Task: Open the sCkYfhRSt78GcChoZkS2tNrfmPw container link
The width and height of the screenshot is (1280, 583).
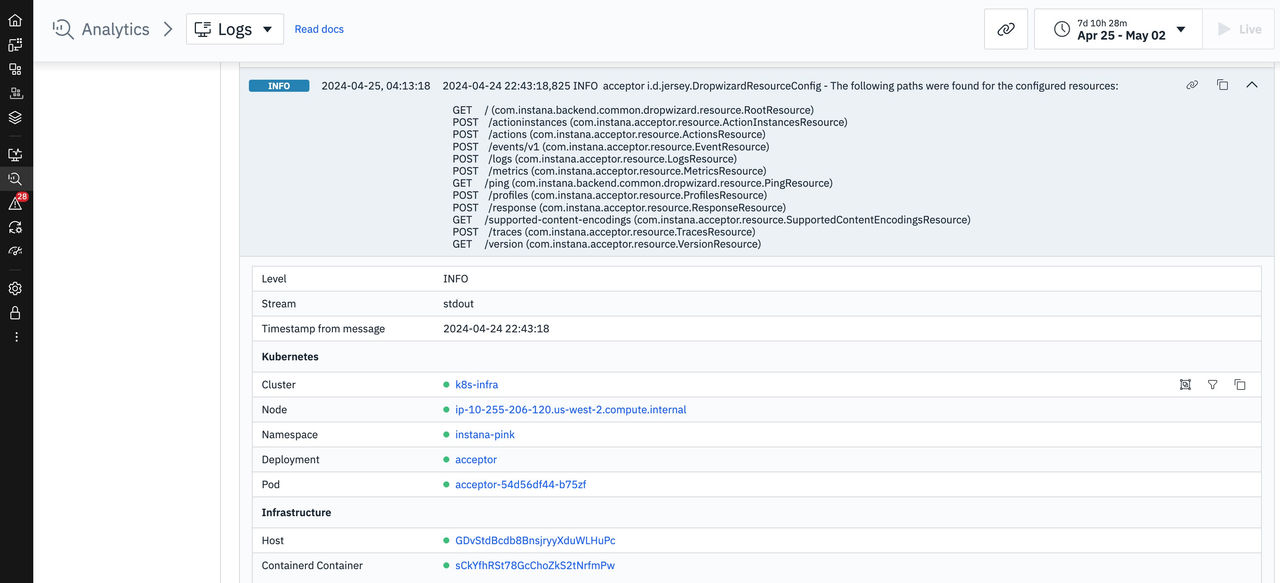Action: tap(535, 565)
